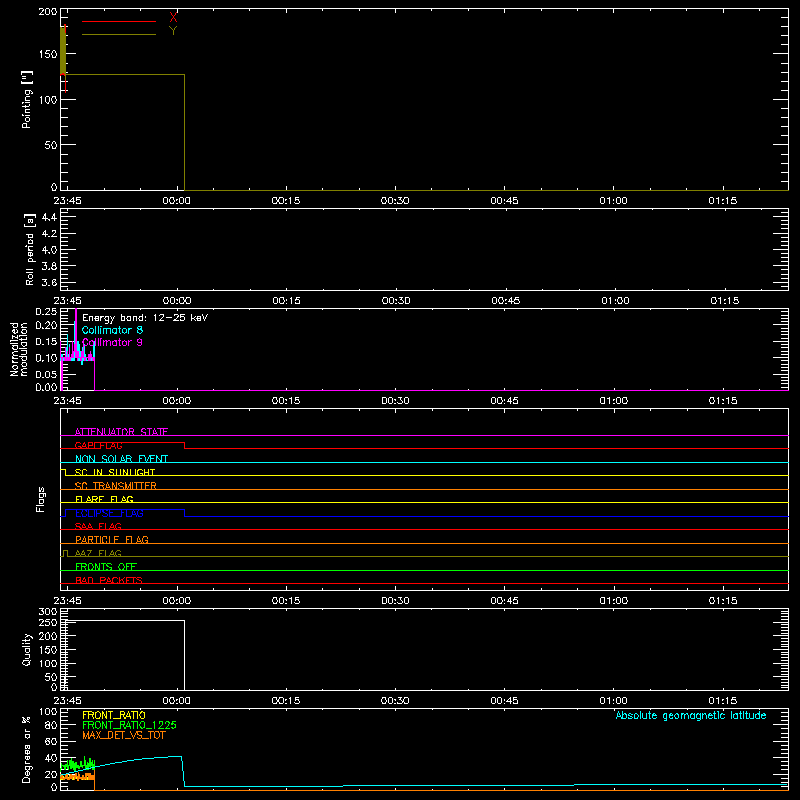The height and width of the screenshot is (800, 800).
Task: Click the 300 tick on Quality axis
Action: click(48, 612)
